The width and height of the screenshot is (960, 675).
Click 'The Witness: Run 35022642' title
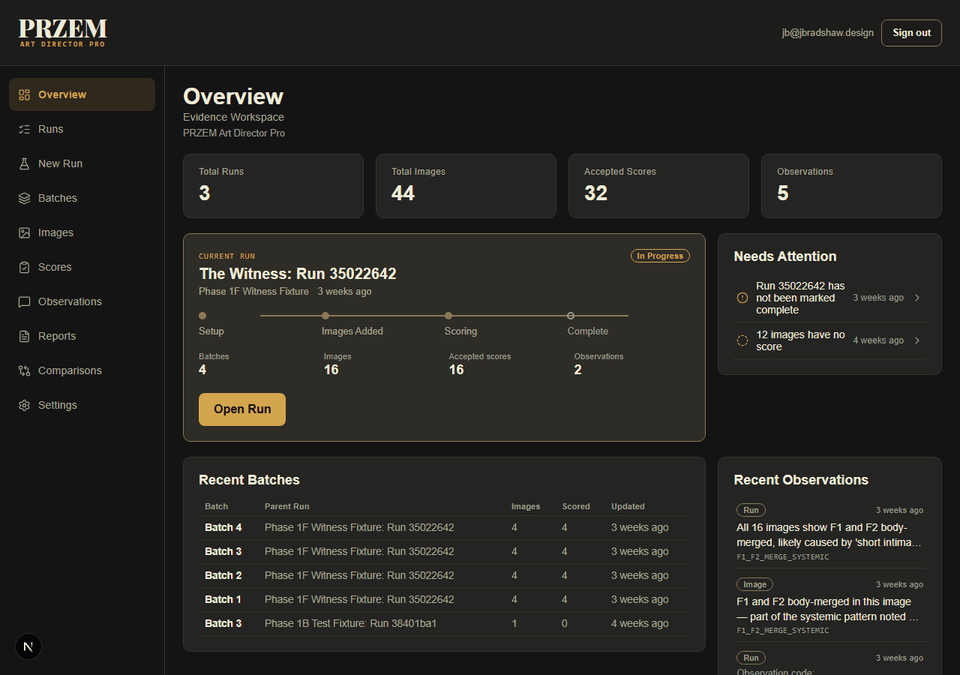(298, 274)
